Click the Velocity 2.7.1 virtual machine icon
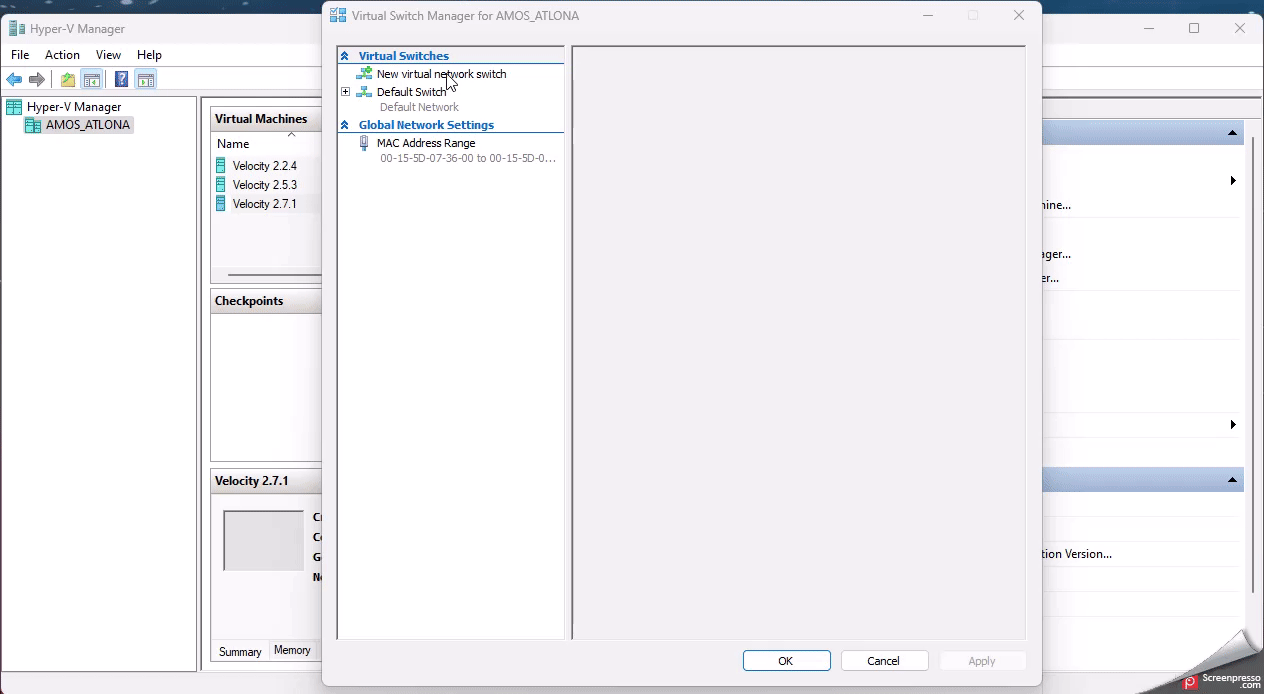 (221, 204)
